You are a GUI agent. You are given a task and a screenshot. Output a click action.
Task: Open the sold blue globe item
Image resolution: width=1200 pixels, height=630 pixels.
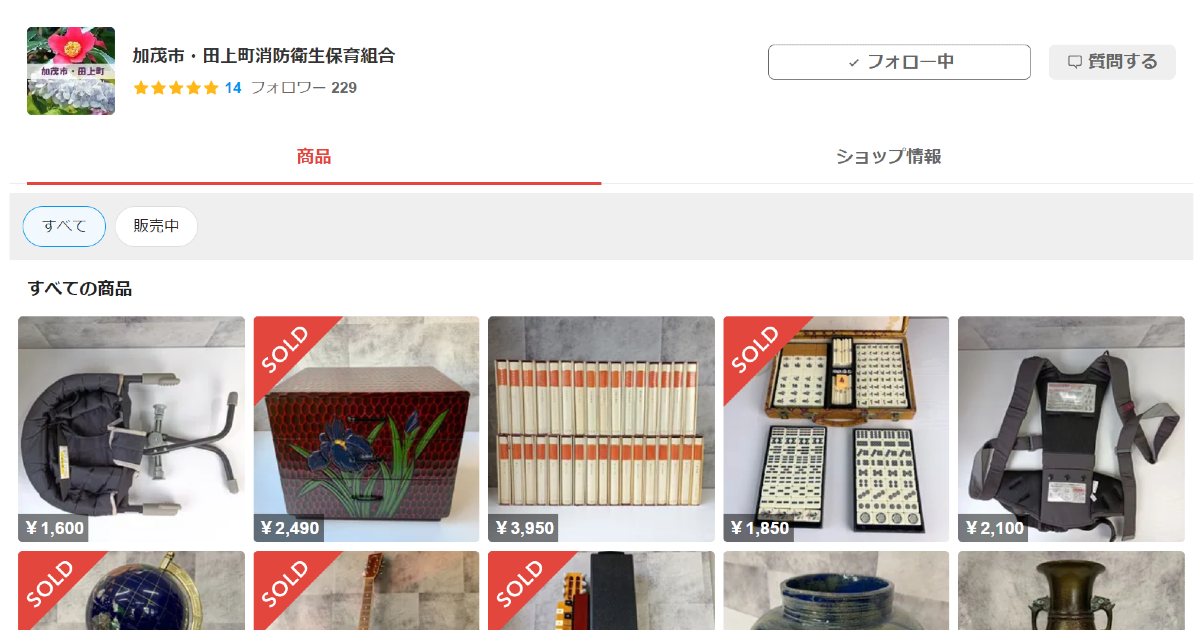(x=131, y=591)
